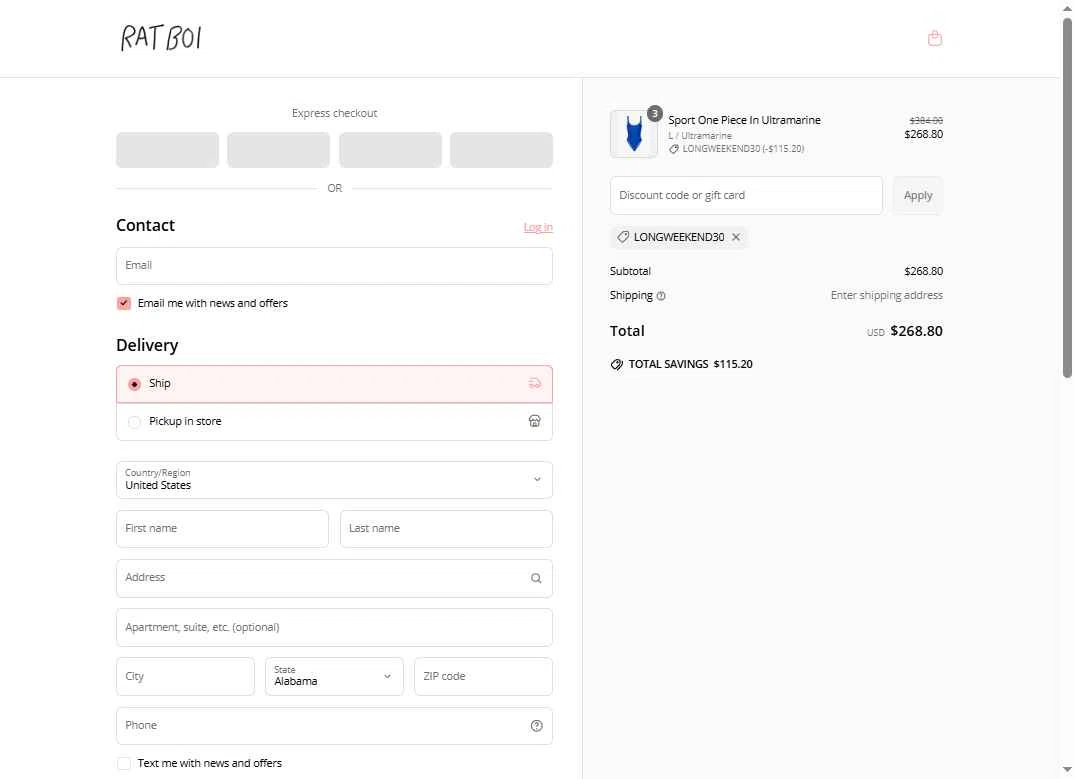The image size is (1075, 779).
Task: Click the Address search magnifier icon
Action: tap(536, 578)
